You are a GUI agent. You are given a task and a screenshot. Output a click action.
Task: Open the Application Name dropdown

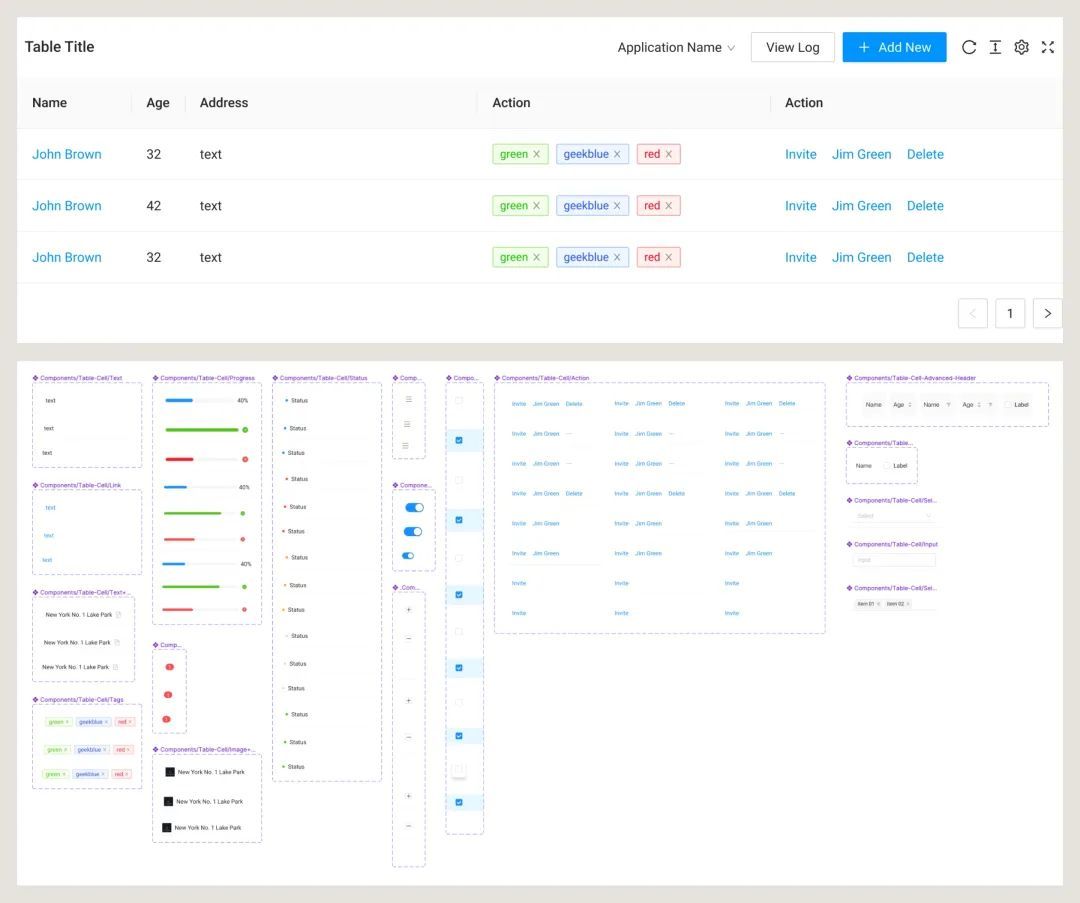click(x=676, y=48)
